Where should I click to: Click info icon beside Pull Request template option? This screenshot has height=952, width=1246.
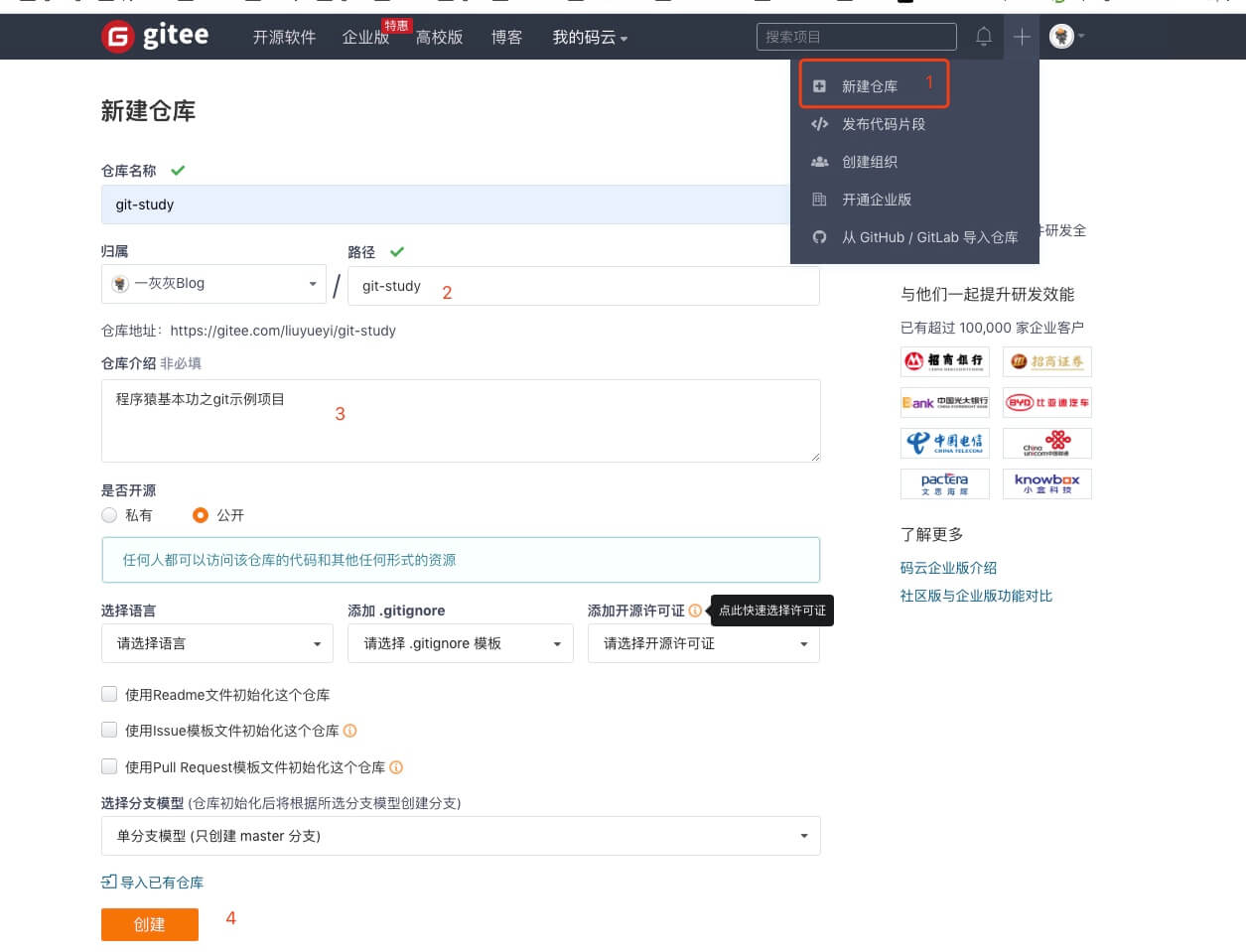pyautogui.click(x=396, y=767)
